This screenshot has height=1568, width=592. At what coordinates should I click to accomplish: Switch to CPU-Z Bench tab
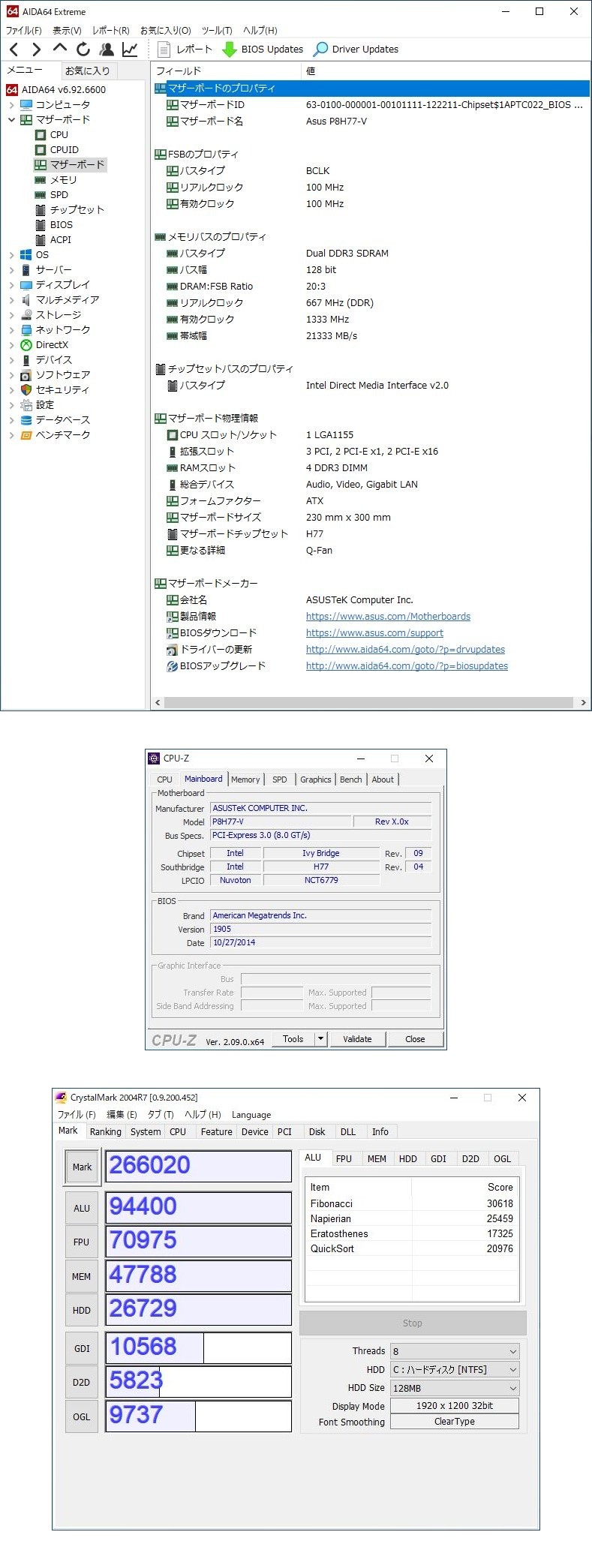coord(350,779)
